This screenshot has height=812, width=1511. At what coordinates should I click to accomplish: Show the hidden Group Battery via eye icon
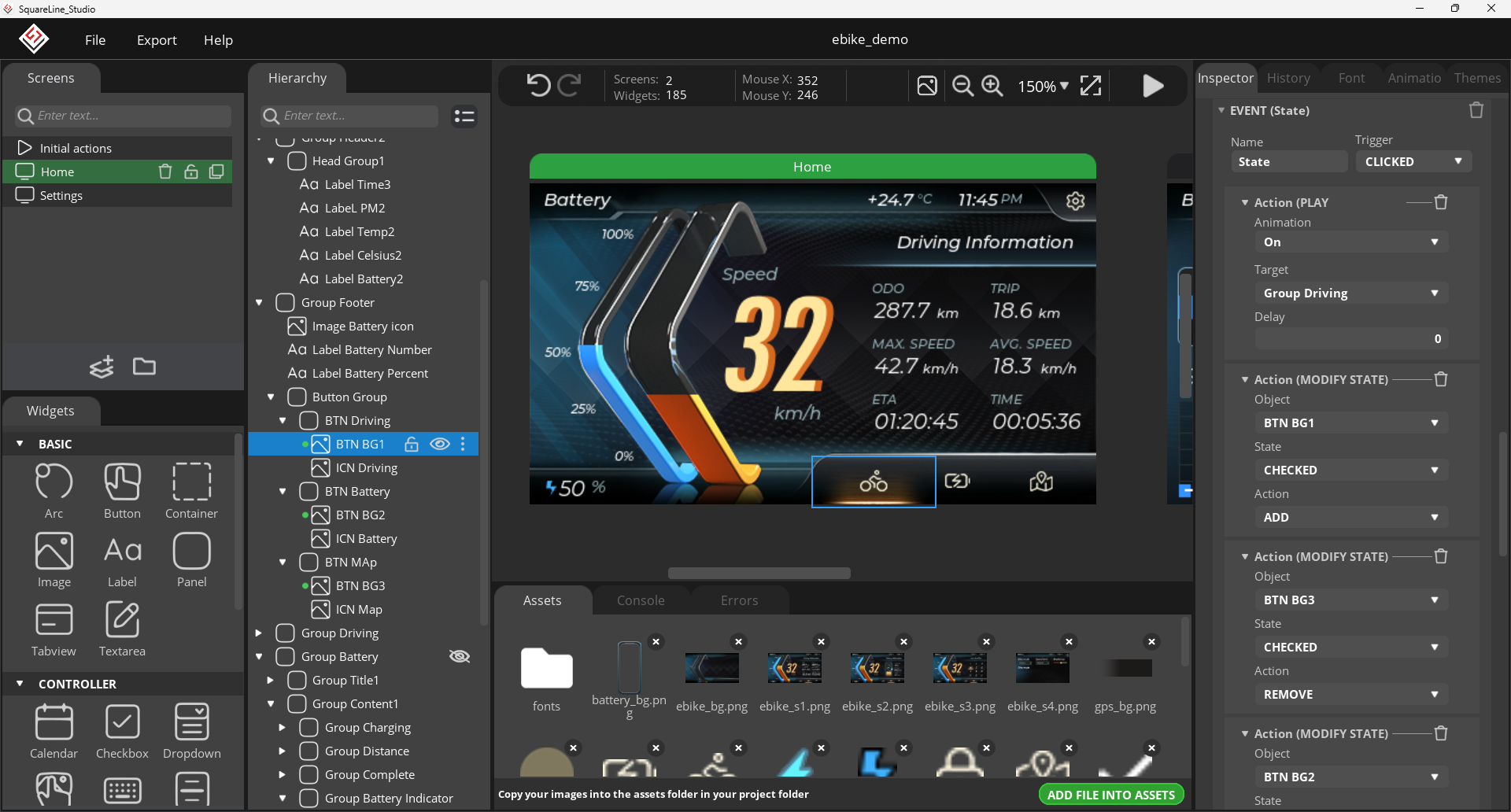[x=460, y=656]
